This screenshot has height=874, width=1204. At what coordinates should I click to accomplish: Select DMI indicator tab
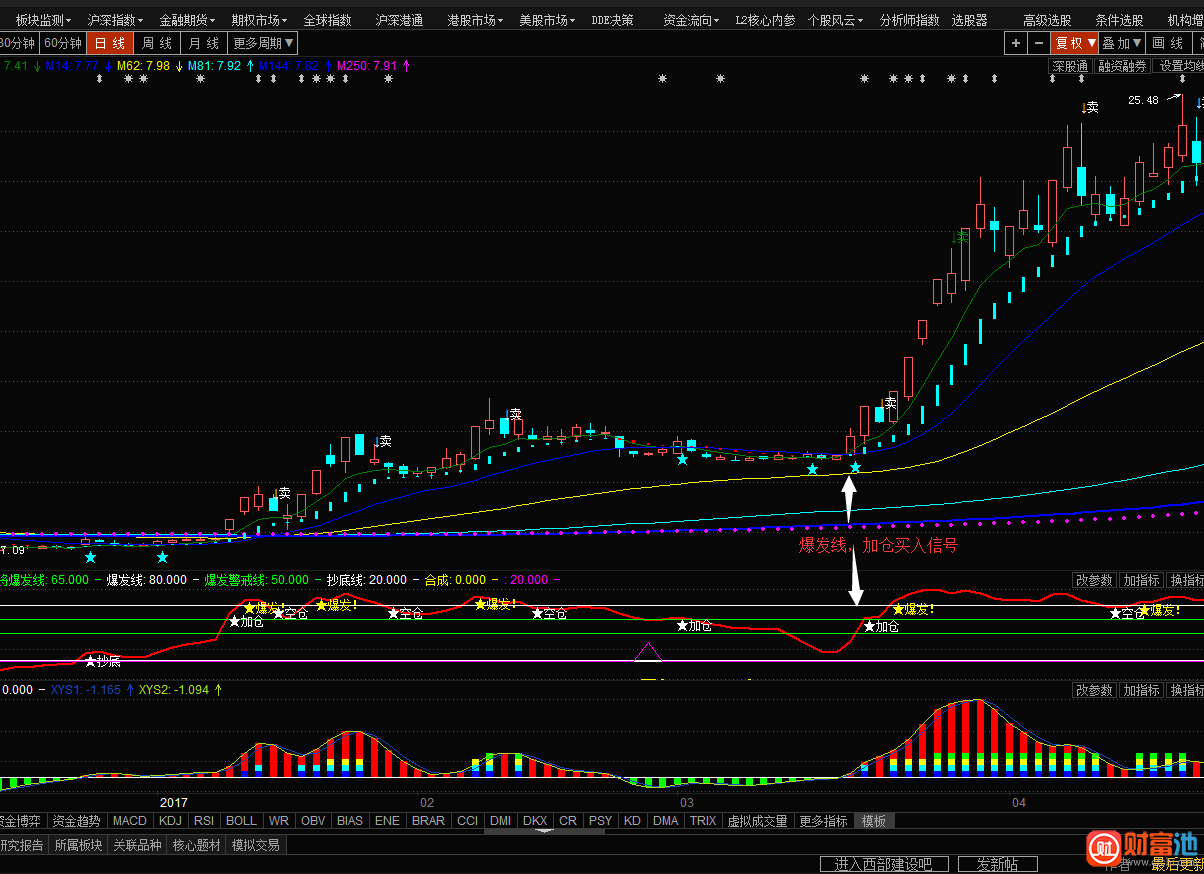tap(500, 821)
